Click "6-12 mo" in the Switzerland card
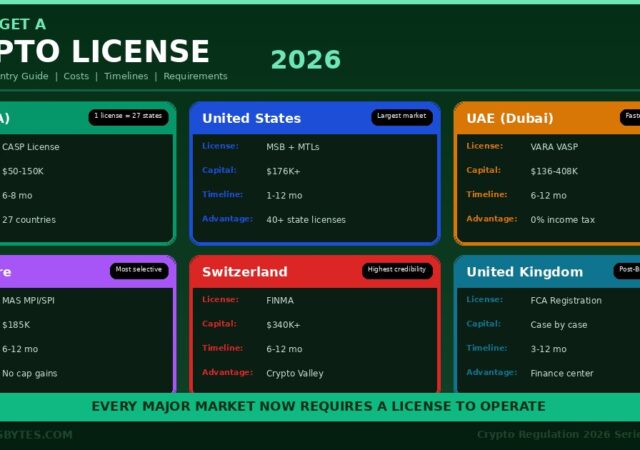 coord(284,349)
